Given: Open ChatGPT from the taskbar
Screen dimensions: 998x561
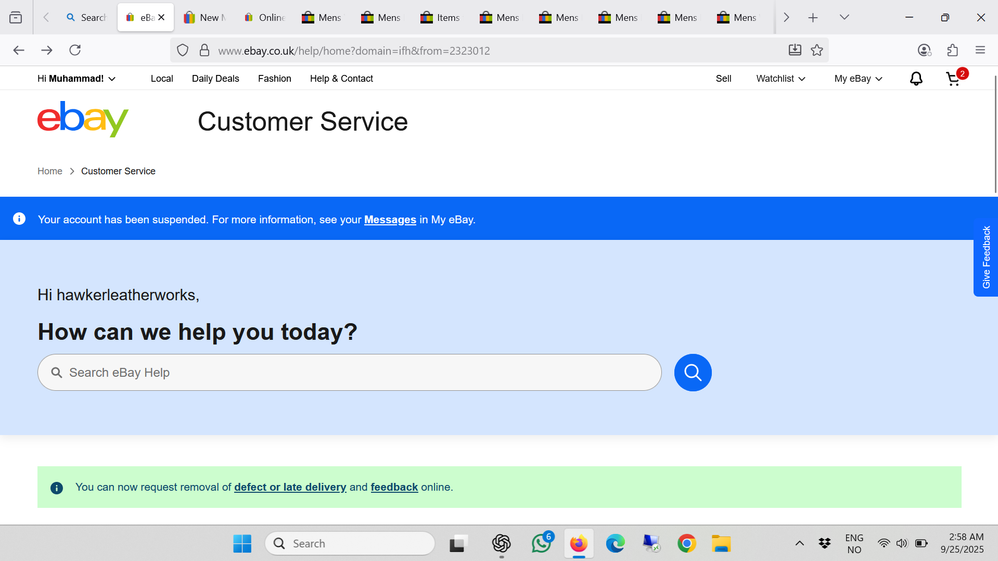Looking at the screenshot, I should click(502, 544).
